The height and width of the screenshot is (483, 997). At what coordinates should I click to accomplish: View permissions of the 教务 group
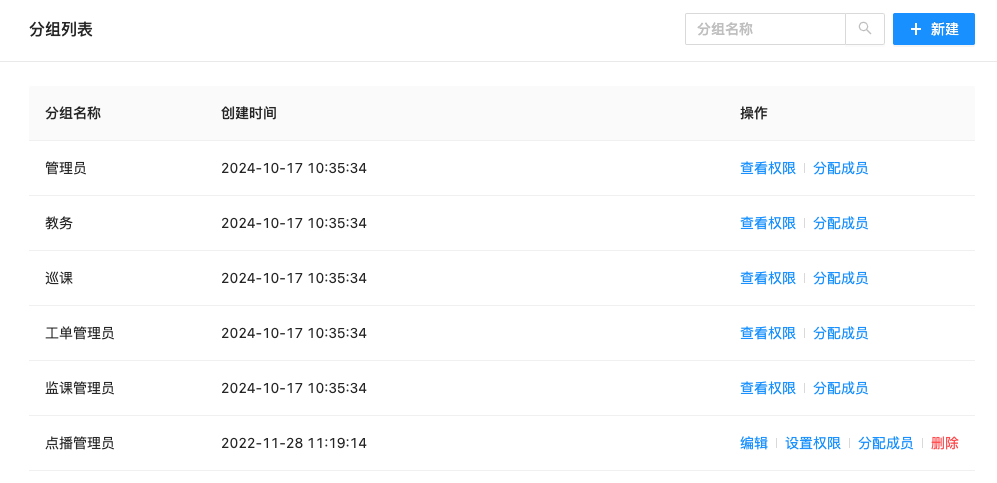pos(768,223)
